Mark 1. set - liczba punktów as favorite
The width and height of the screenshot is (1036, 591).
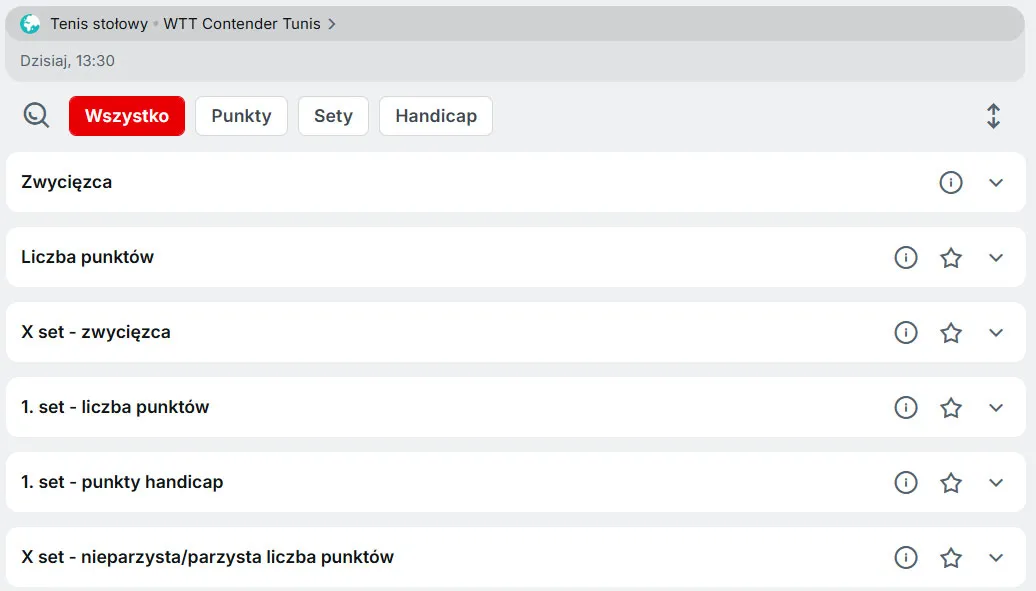pyautogui.click(x=951, y=407)
